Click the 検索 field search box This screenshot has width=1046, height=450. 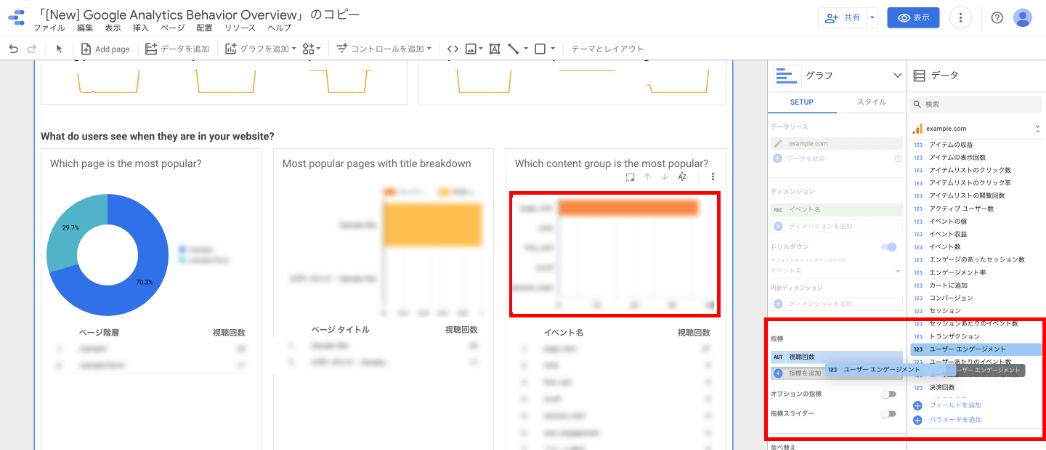tap(975, 105)
